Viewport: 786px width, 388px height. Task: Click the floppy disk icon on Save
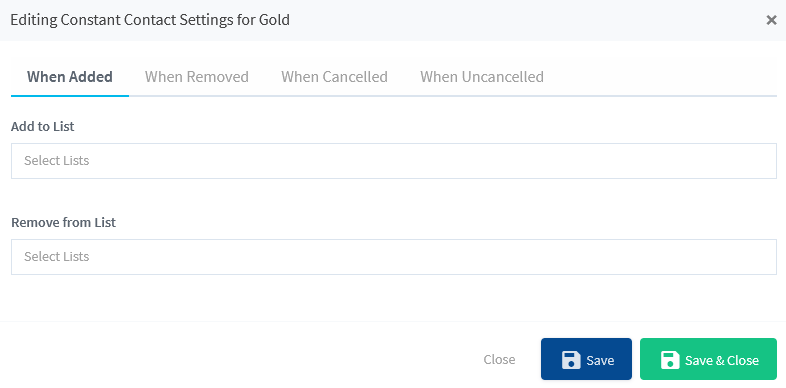pos(571,360)
